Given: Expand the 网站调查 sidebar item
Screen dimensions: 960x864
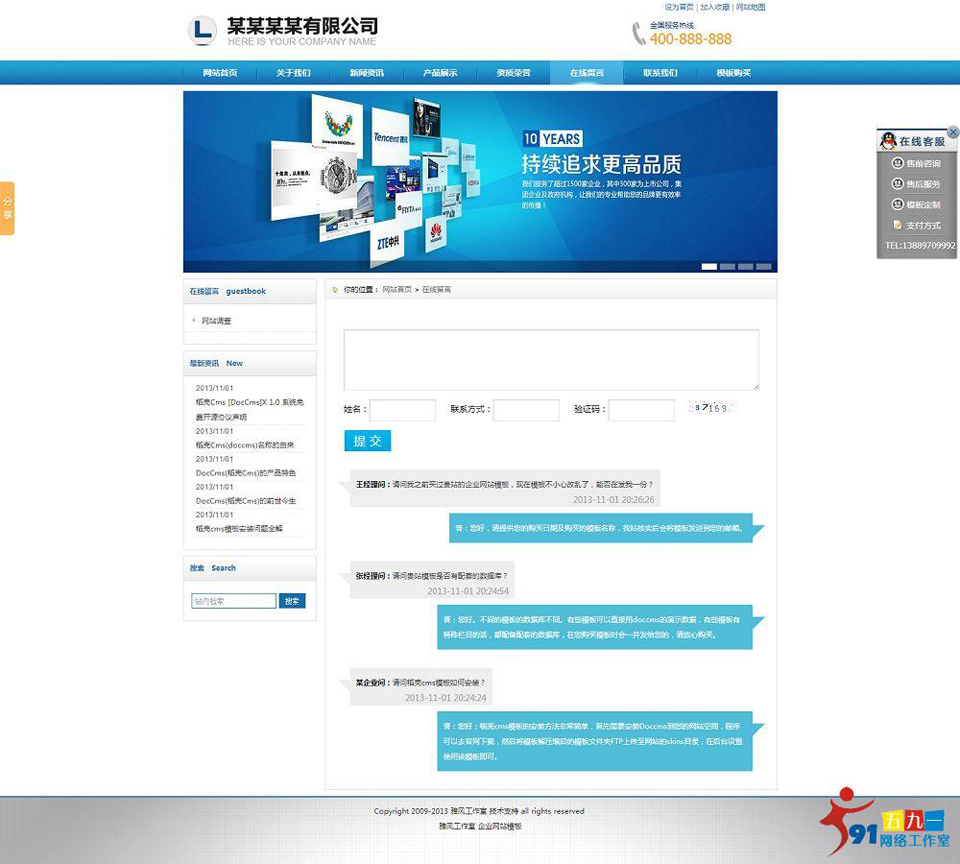Looking at the screenshot, I should click(216, 321).
